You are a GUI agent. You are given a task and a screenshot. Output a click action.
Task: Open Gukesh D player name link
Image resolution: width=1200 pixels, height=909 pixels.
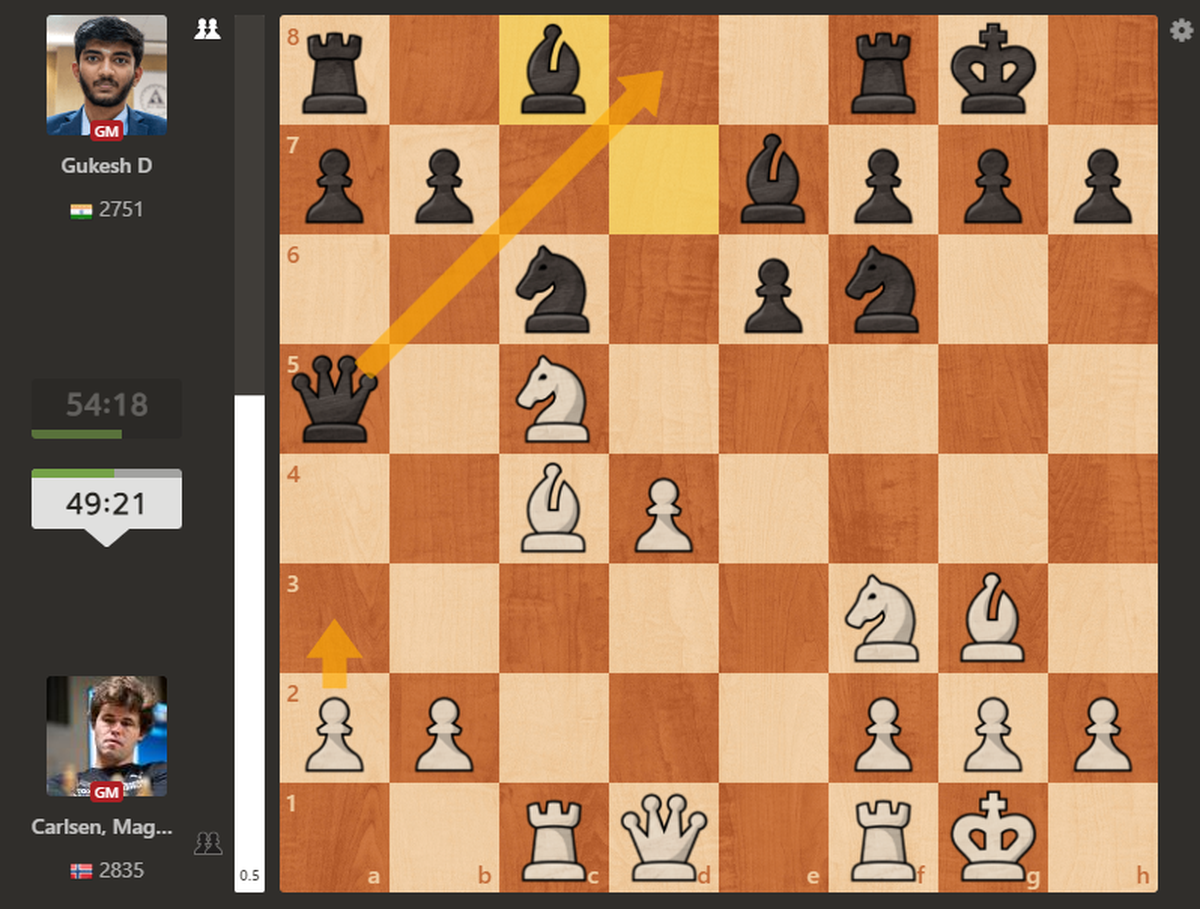coord(107,166)
